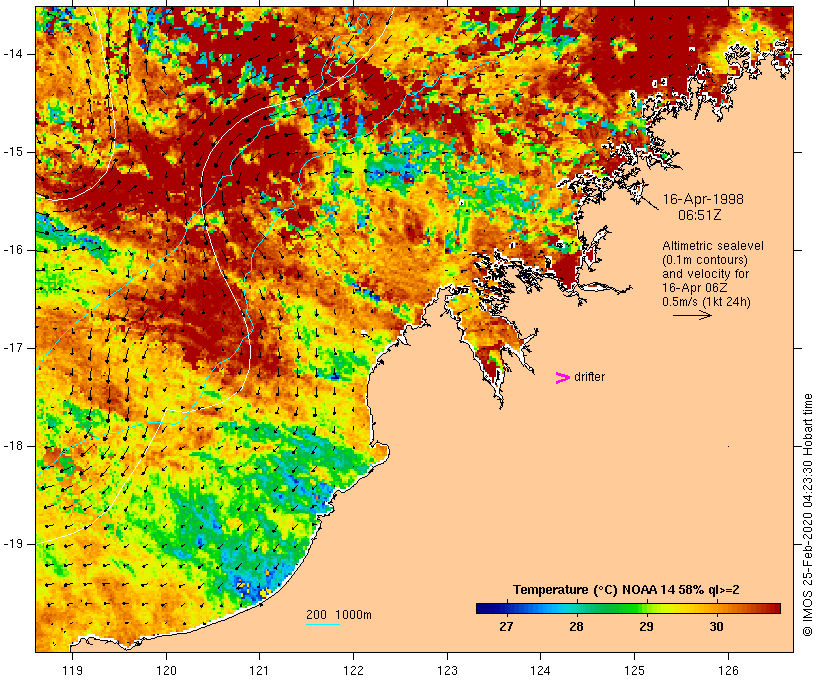Screen dimensions: 820x680
Task: Click the latitude label '-14'
Action: [x=13, y=54]
